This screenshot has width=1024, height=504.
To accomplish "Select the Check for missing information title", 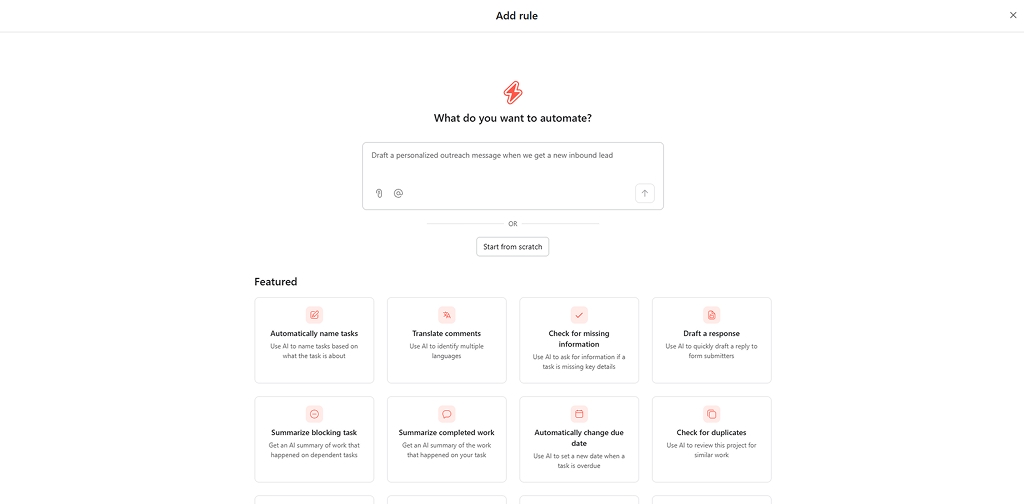I will point(579,339).
